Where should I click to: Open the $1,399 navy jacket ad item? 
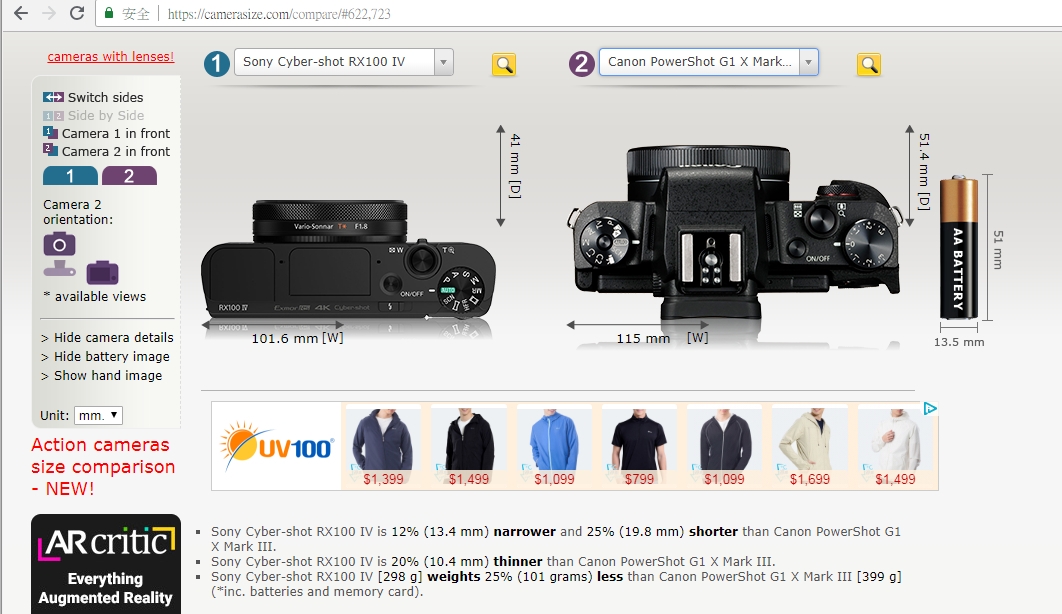pos(383,446)
